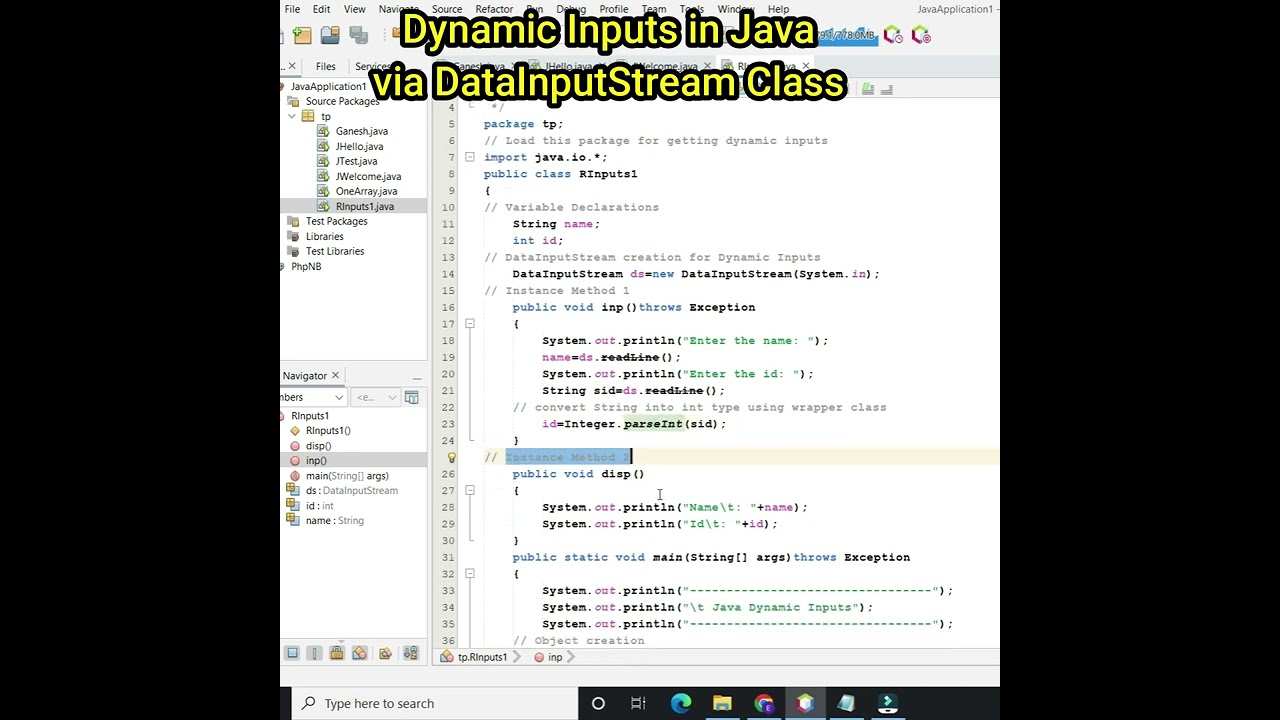Click tp.RInputs1 in the breadcrumb bar

[x=482, y=657]
